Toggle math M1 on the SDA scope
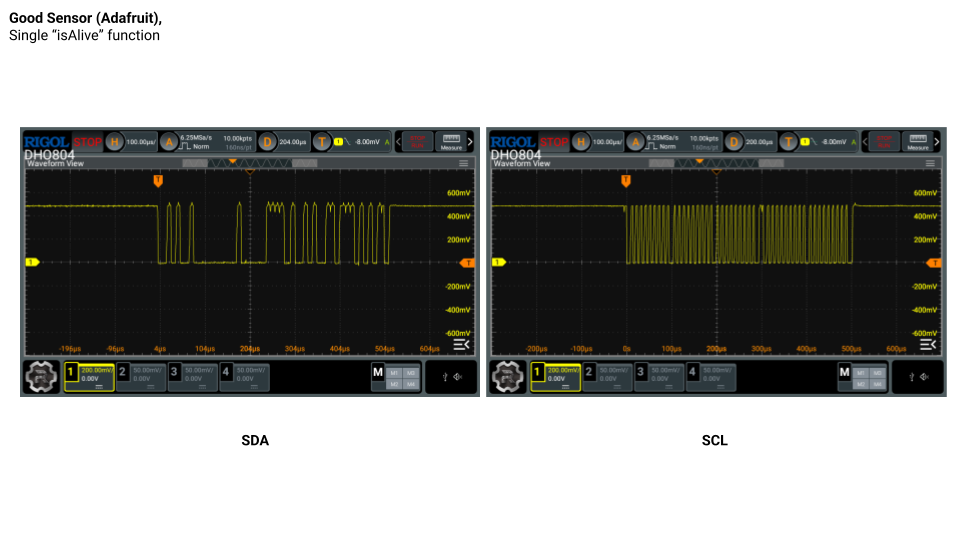Image resolution: width=960 pixels, height=540 pixels. pos(394,373)
